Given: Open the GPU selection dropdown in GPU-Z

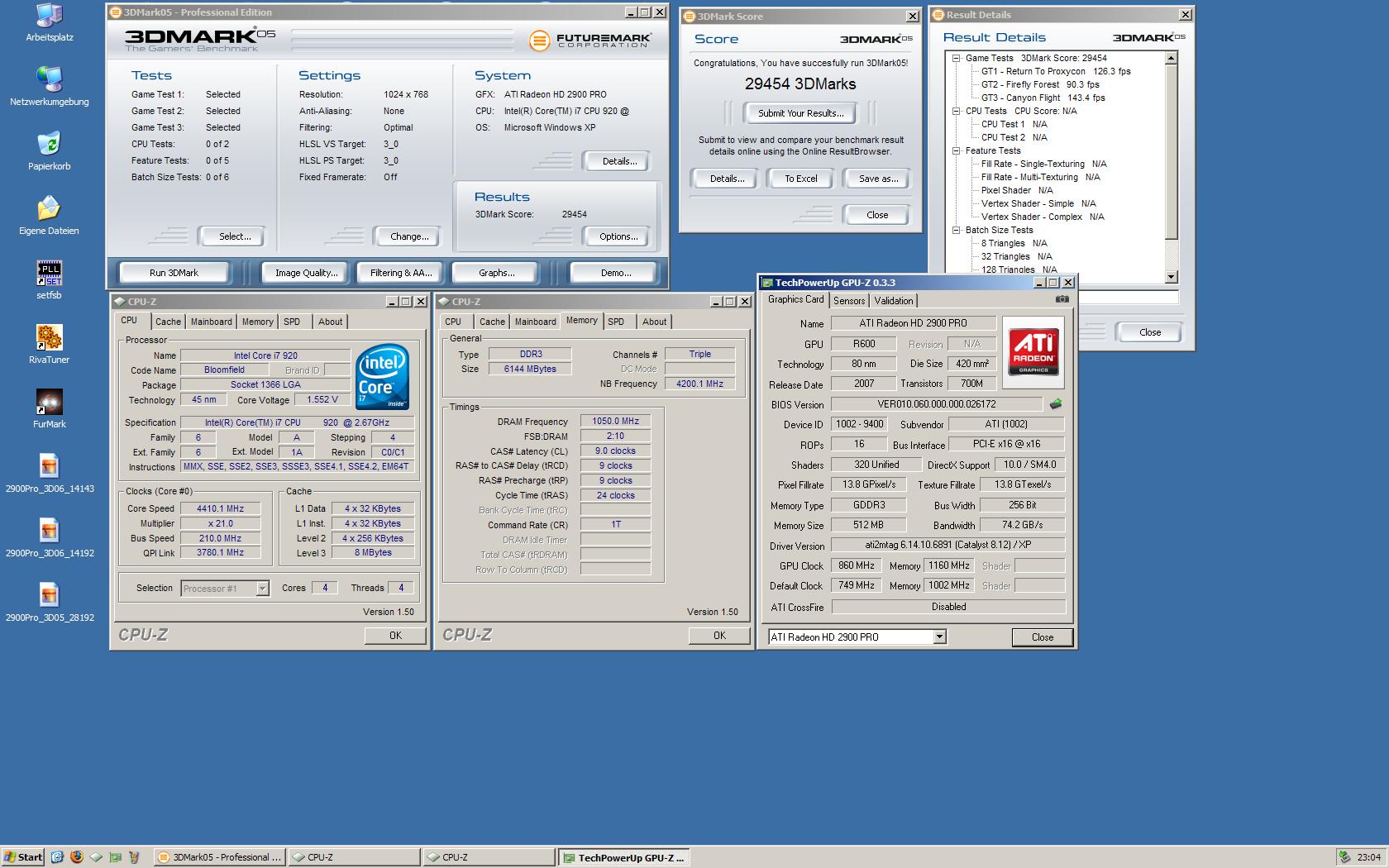Looking at the screenshot, I should [939, 637].
